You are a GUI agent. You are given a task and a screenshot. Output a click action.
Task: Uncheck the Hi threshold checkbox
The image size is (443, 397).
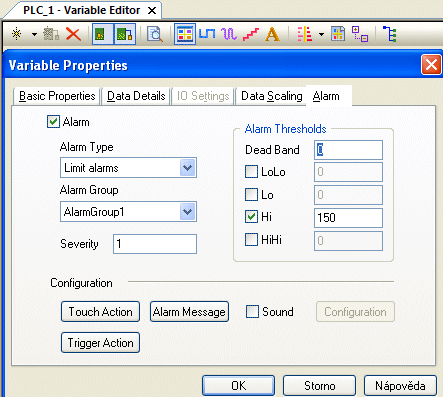point(251,217)
